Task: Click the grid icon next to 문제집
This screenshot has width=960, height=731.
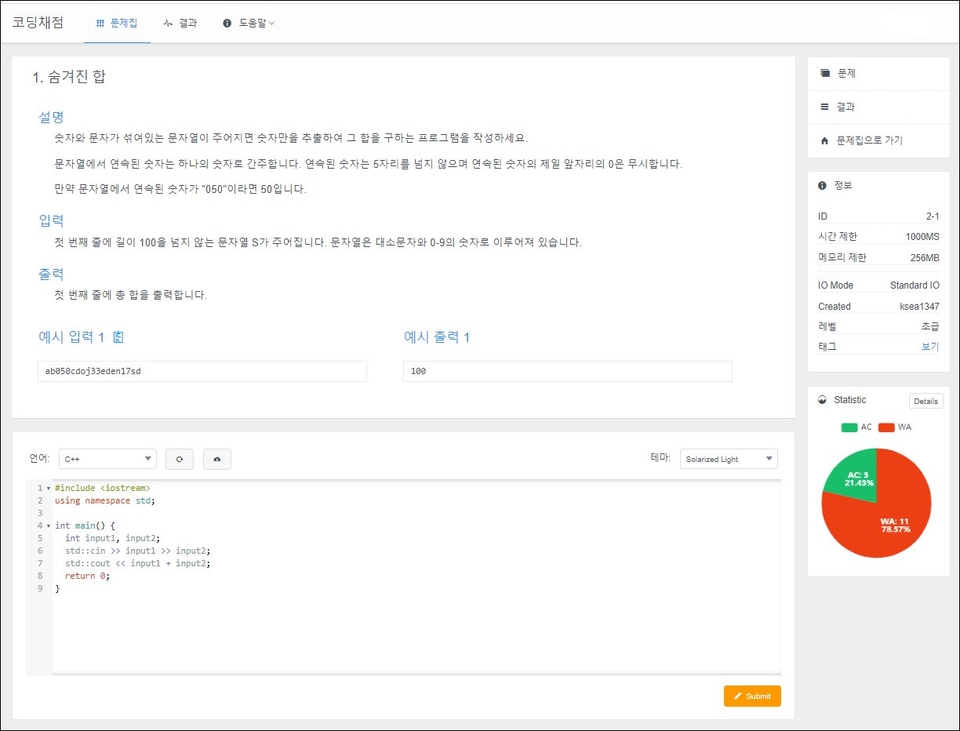Action: point(100,23)
